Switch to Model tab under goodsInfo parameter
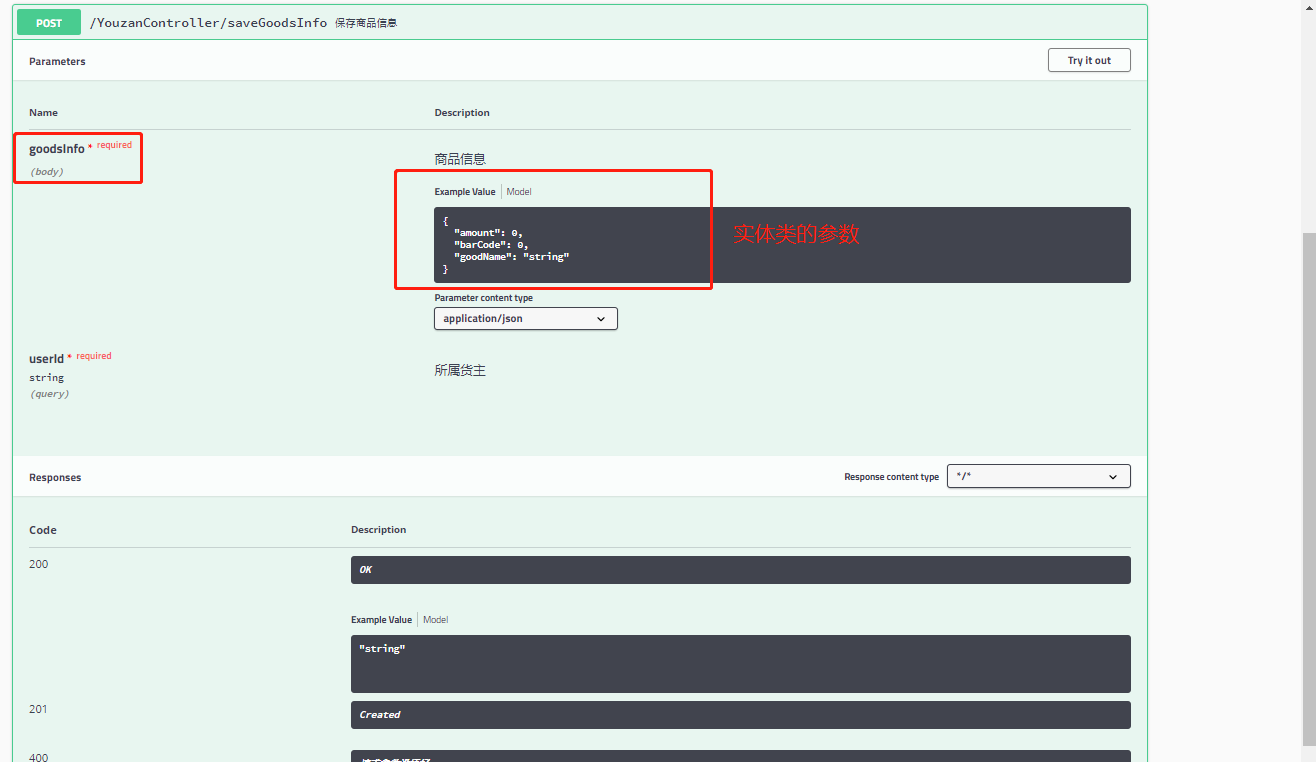 click(x=519, y=191)
